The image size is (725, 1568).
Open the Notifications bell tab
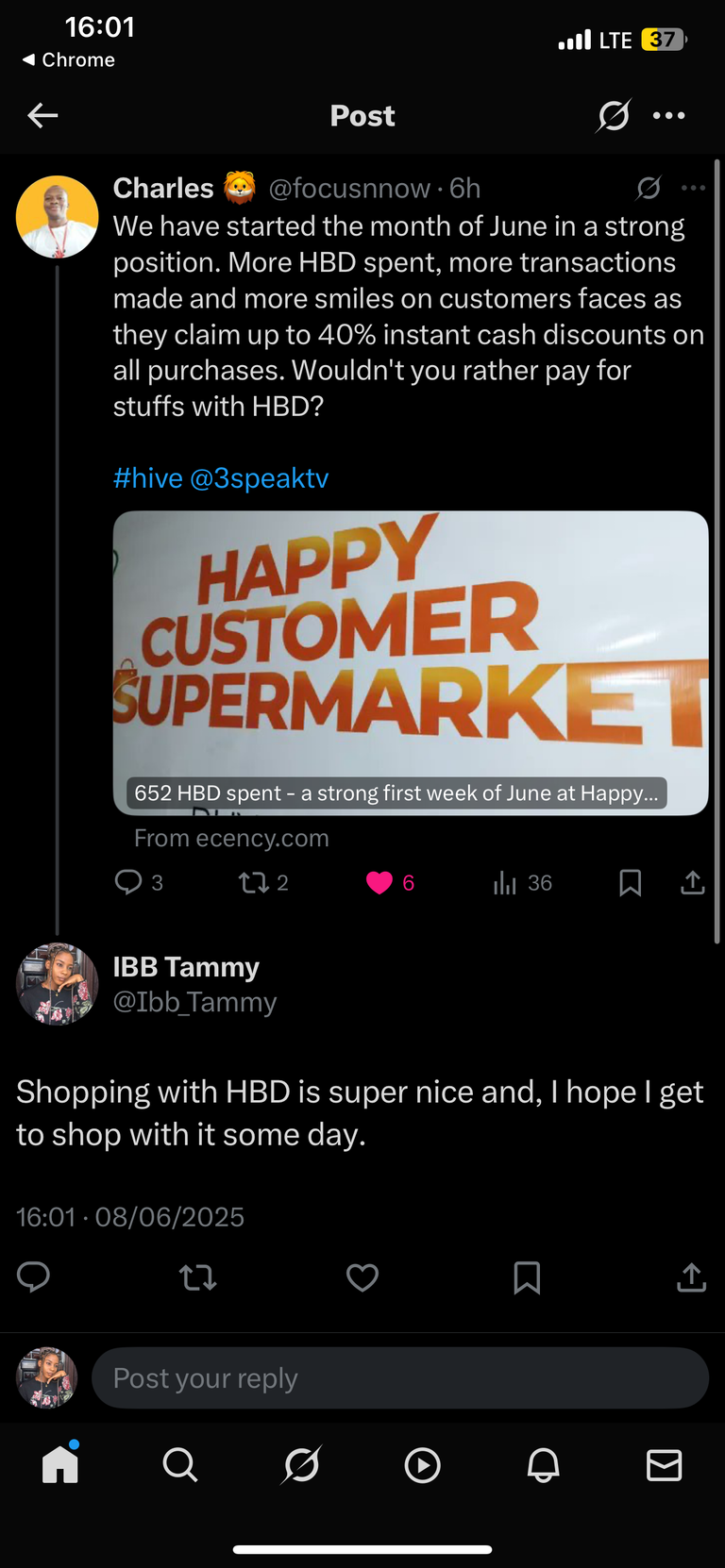pos(544,1465)
